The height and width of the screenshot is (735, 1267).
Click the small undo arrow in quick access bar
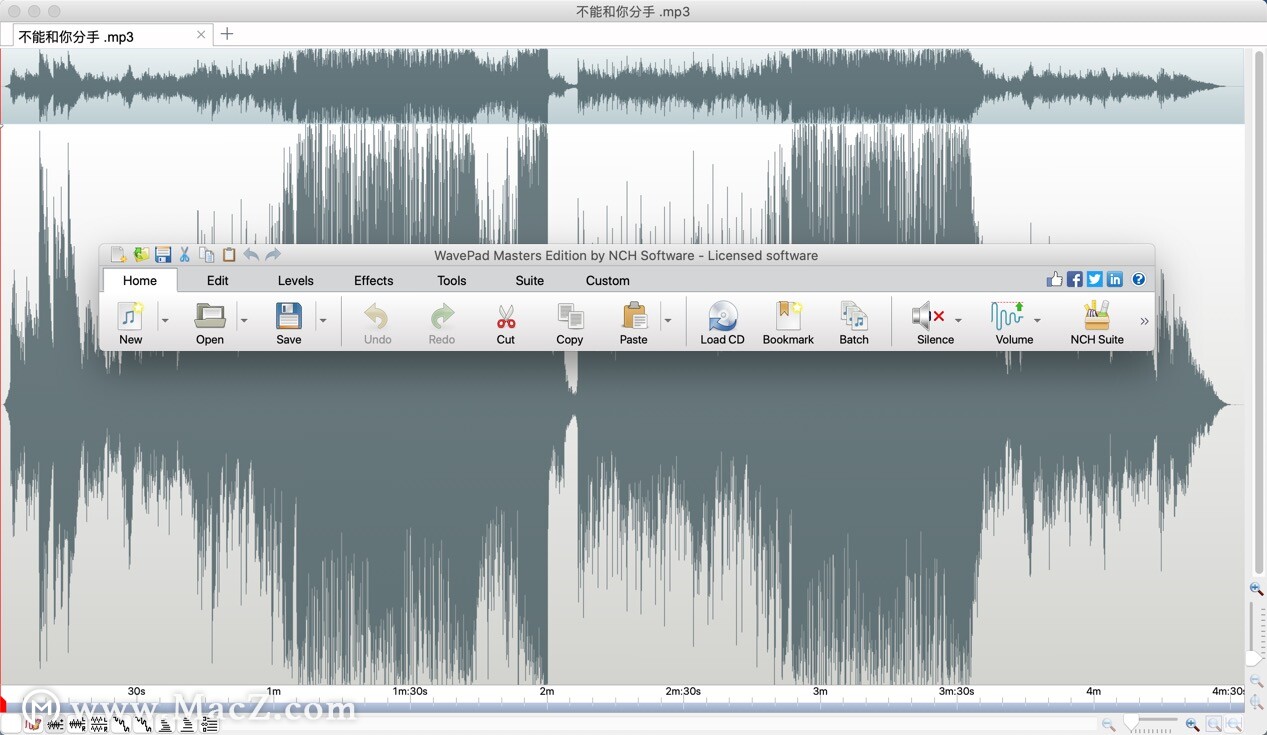tap(251, 255)
